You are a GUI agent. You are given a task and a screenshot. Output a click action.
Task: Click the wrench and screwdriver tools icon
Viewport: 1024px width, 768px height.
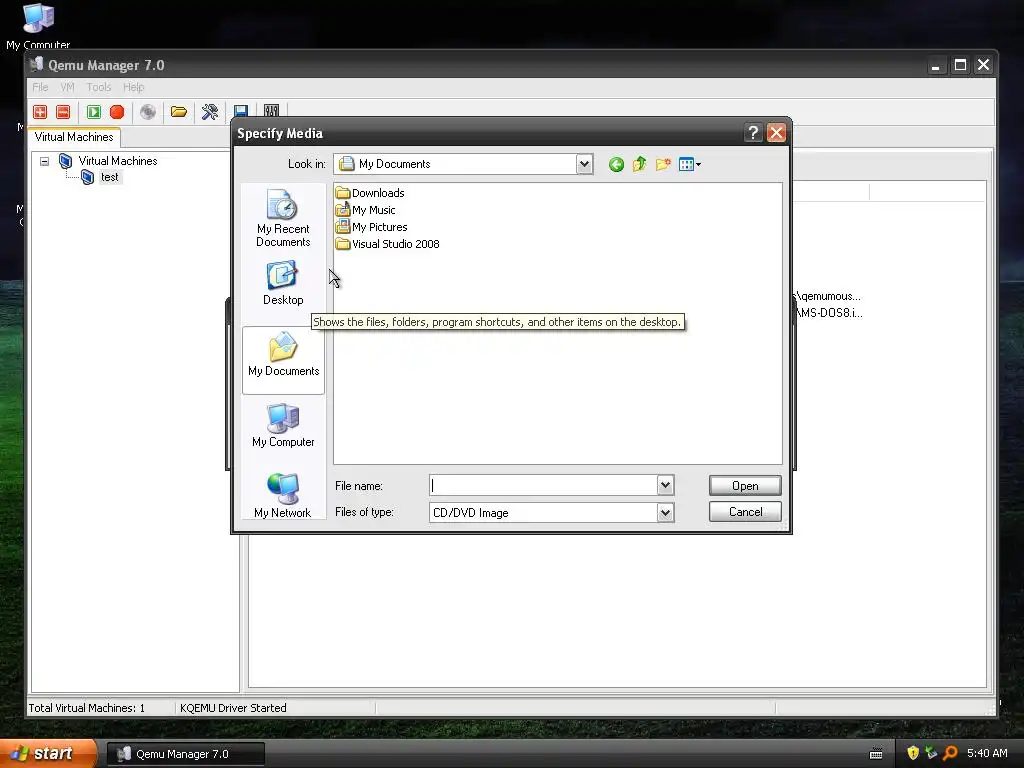(210, 112)
